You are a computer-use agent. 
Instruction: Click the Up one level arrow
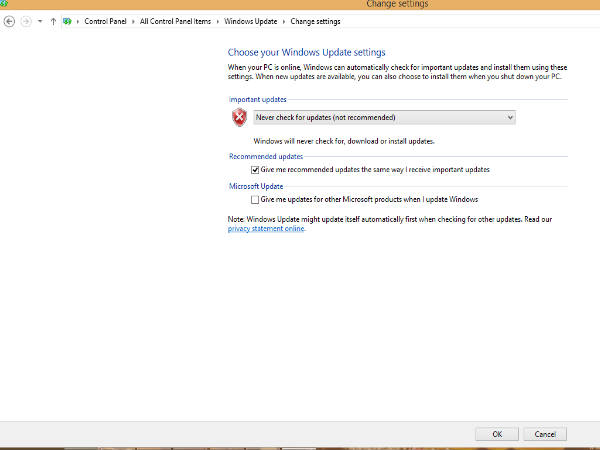click(x=53, y=20)
